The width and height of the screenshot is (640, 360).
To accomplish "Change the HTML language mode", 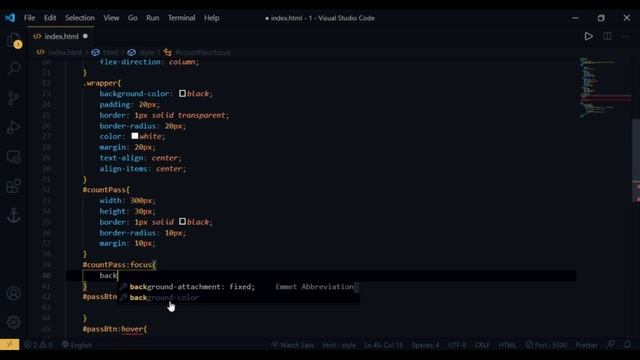I will tap(507, 345).
